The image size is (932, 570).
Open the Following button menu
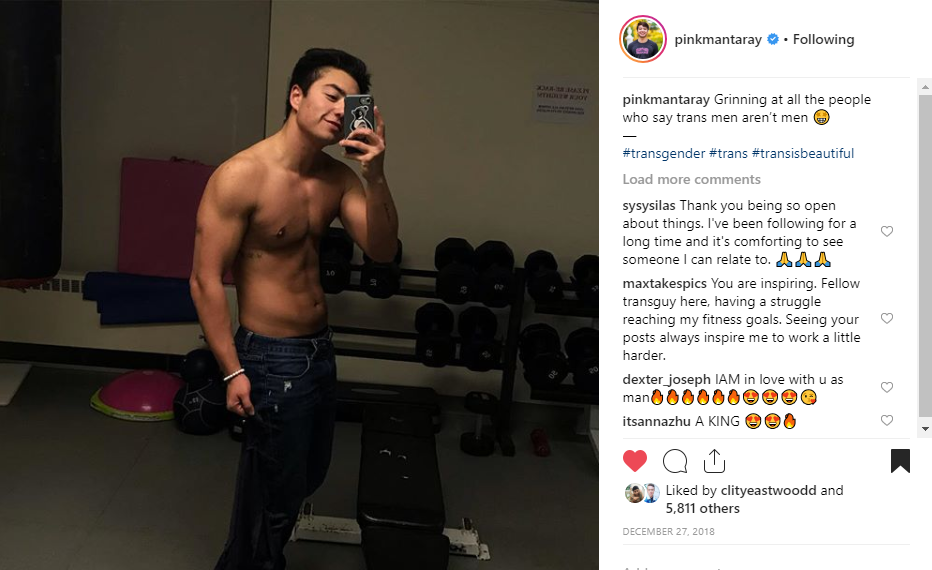click(823, 39)
